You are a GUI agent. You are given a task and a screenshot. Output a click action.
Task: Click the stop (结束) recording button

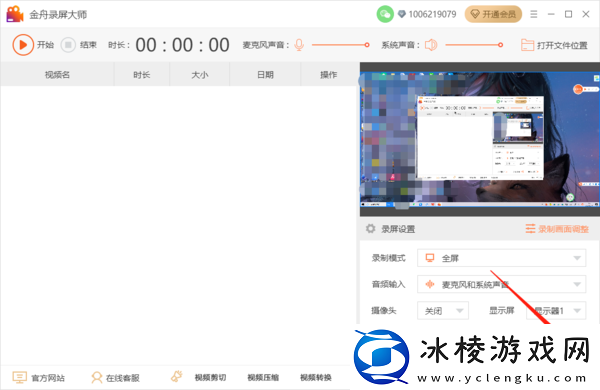[x=68, y=45]
